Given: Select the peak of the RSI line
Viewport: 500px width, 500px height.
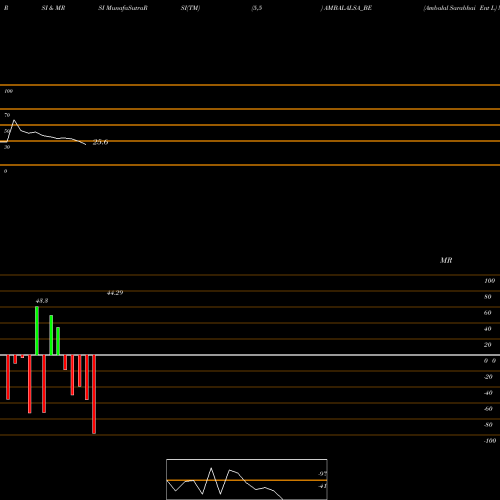Looking at the screenshot, I should click(14, 120).
